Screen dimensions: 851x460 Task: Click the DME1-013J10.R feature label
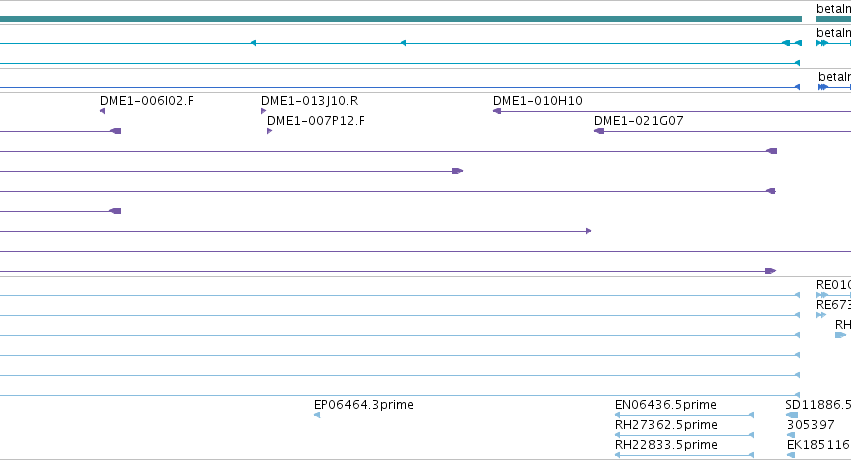pyautogui.click(x=309, y=101)
